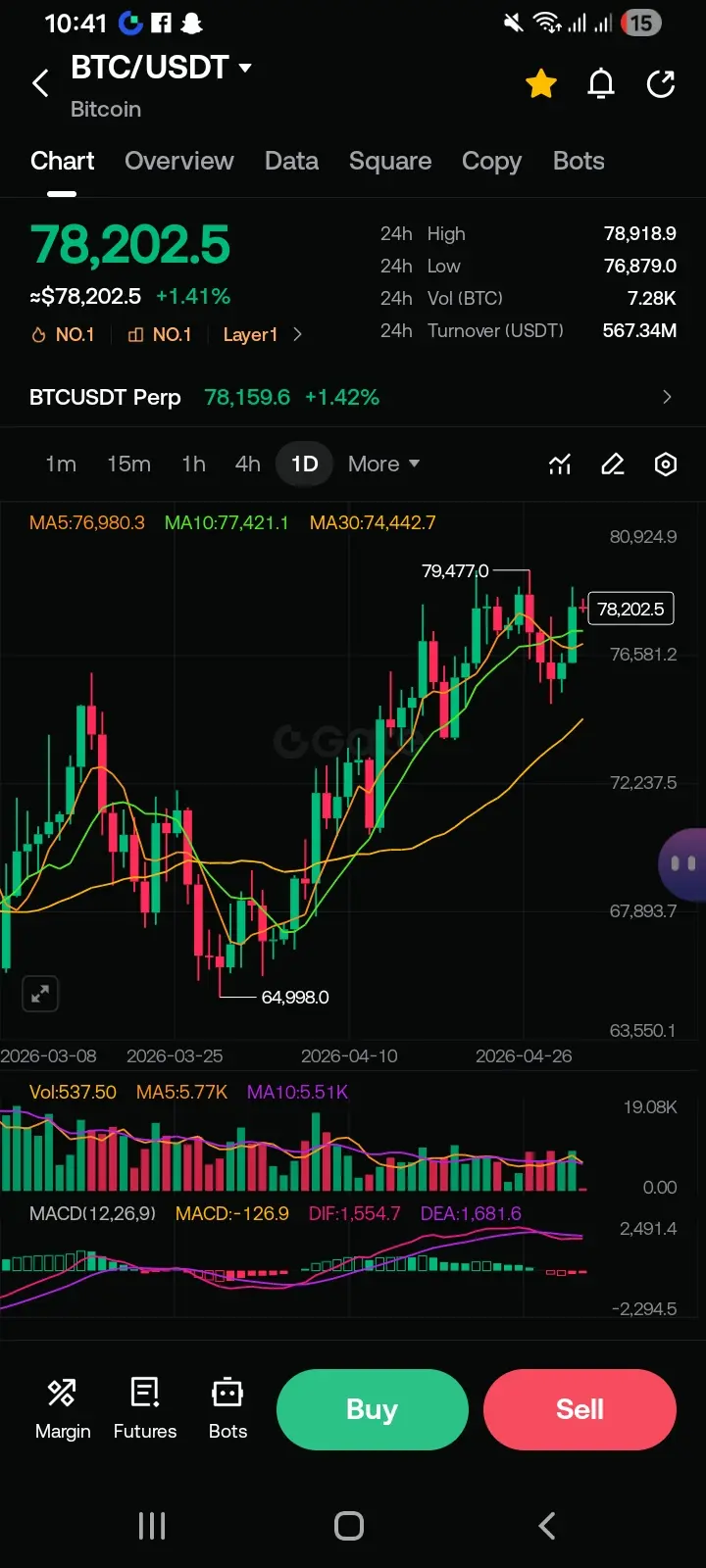706x1568 pixels.
Task: Tap the fire NO.1 ranking tag
Action: pos(63,334)
